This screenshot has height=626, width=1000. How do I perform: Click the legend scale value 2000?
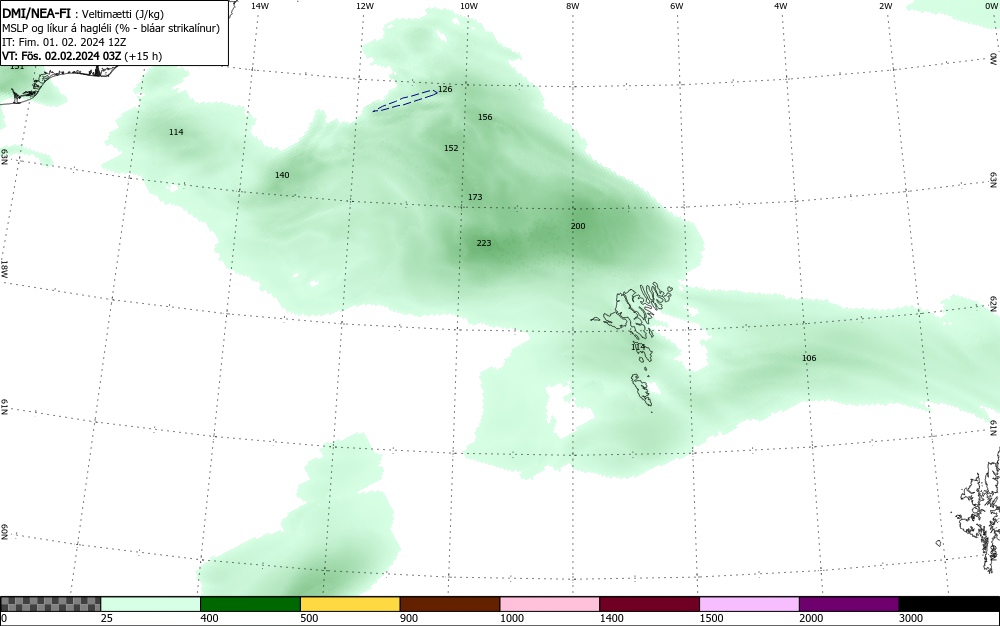pos(811,618)
